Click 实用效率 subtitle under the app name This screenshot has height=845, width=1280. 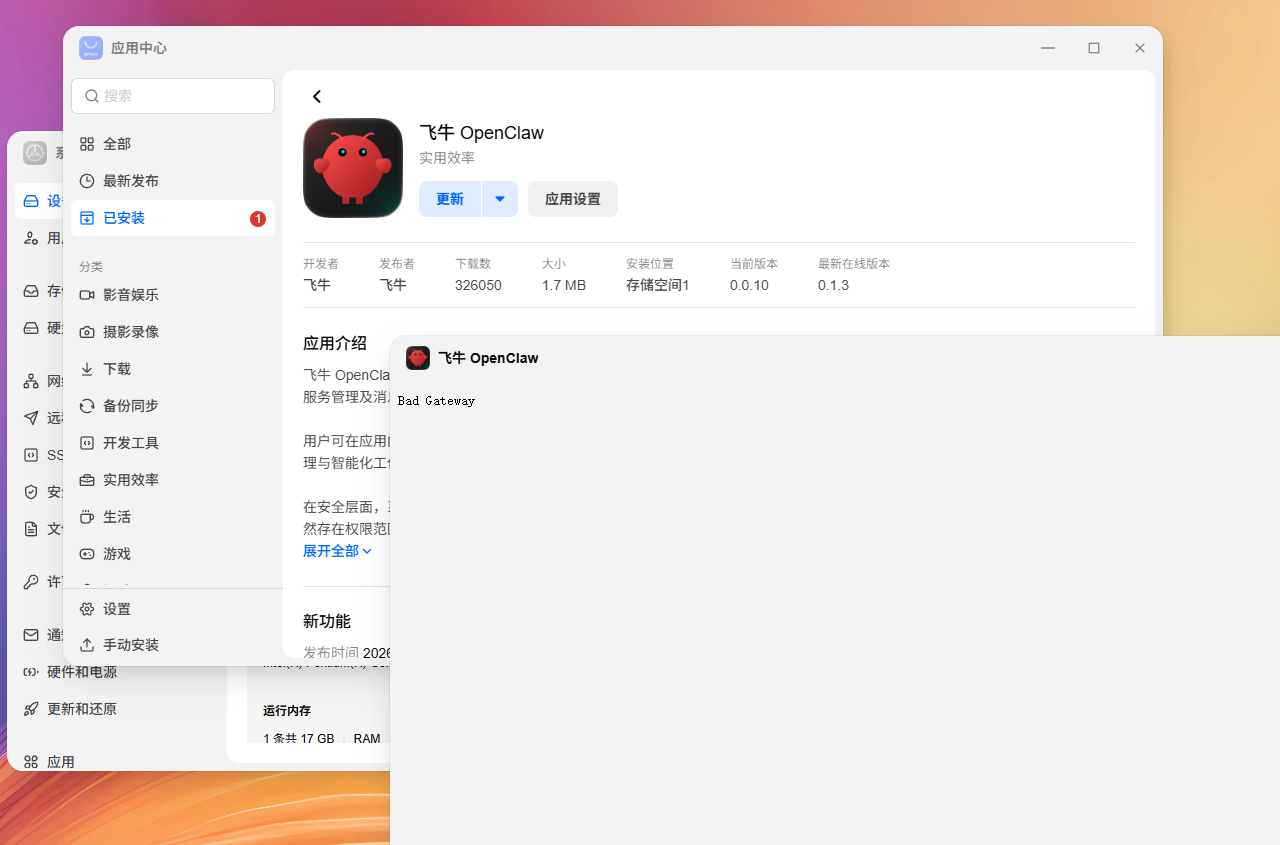point(447,158)
